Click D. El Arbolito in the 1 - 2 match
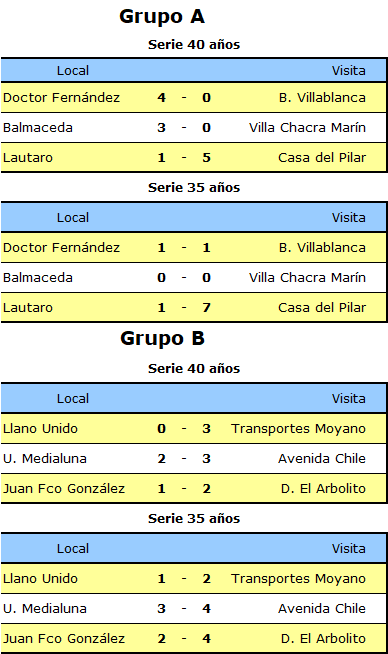Image resolution: width=388 pixels, height=654 pixels. 323,489
